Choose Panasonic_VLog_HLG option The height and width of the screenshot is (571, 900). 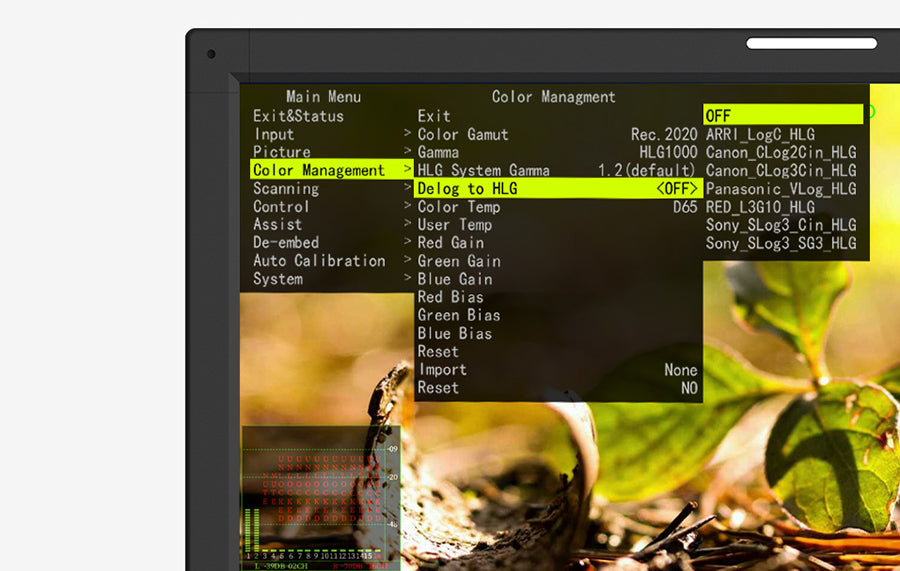[781, 189]
